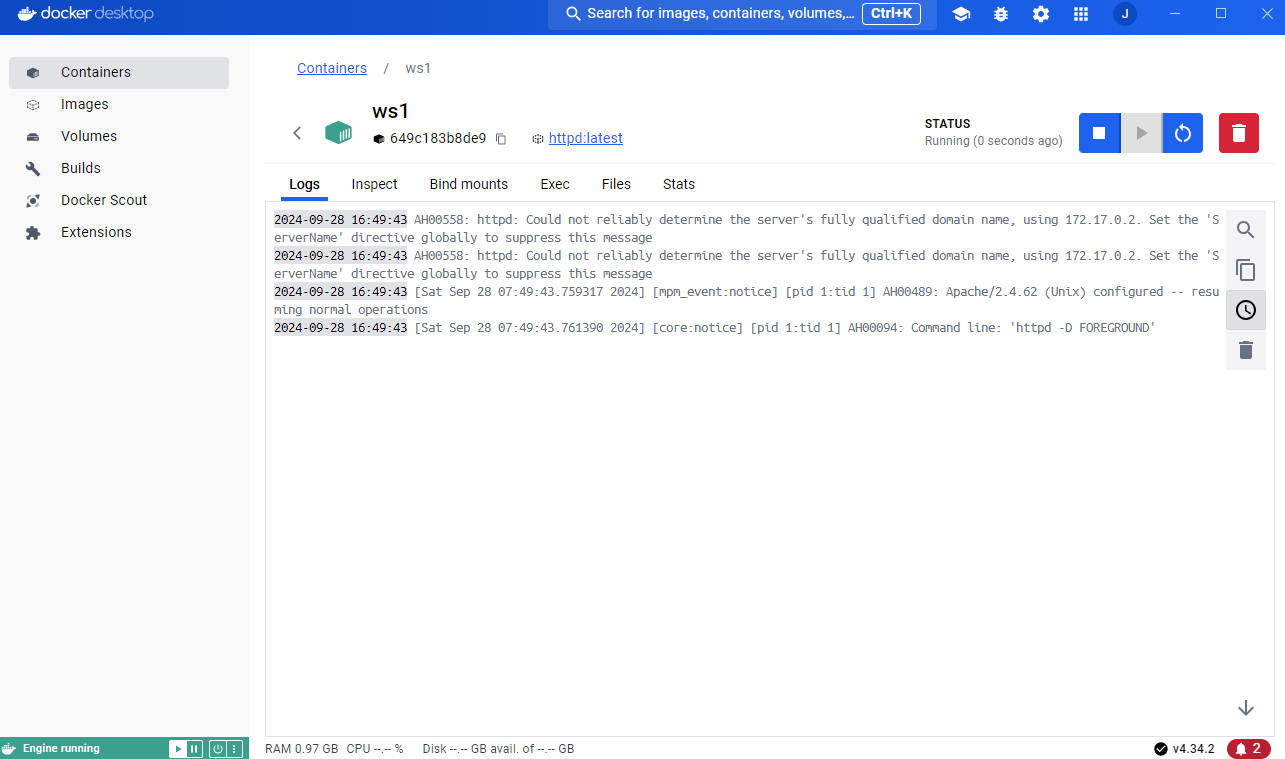Click the 'httpd -D FOREGROUND' log line
Image resolution: width=1285 pixels, height=759 pixels.
[x=715, y=328]
